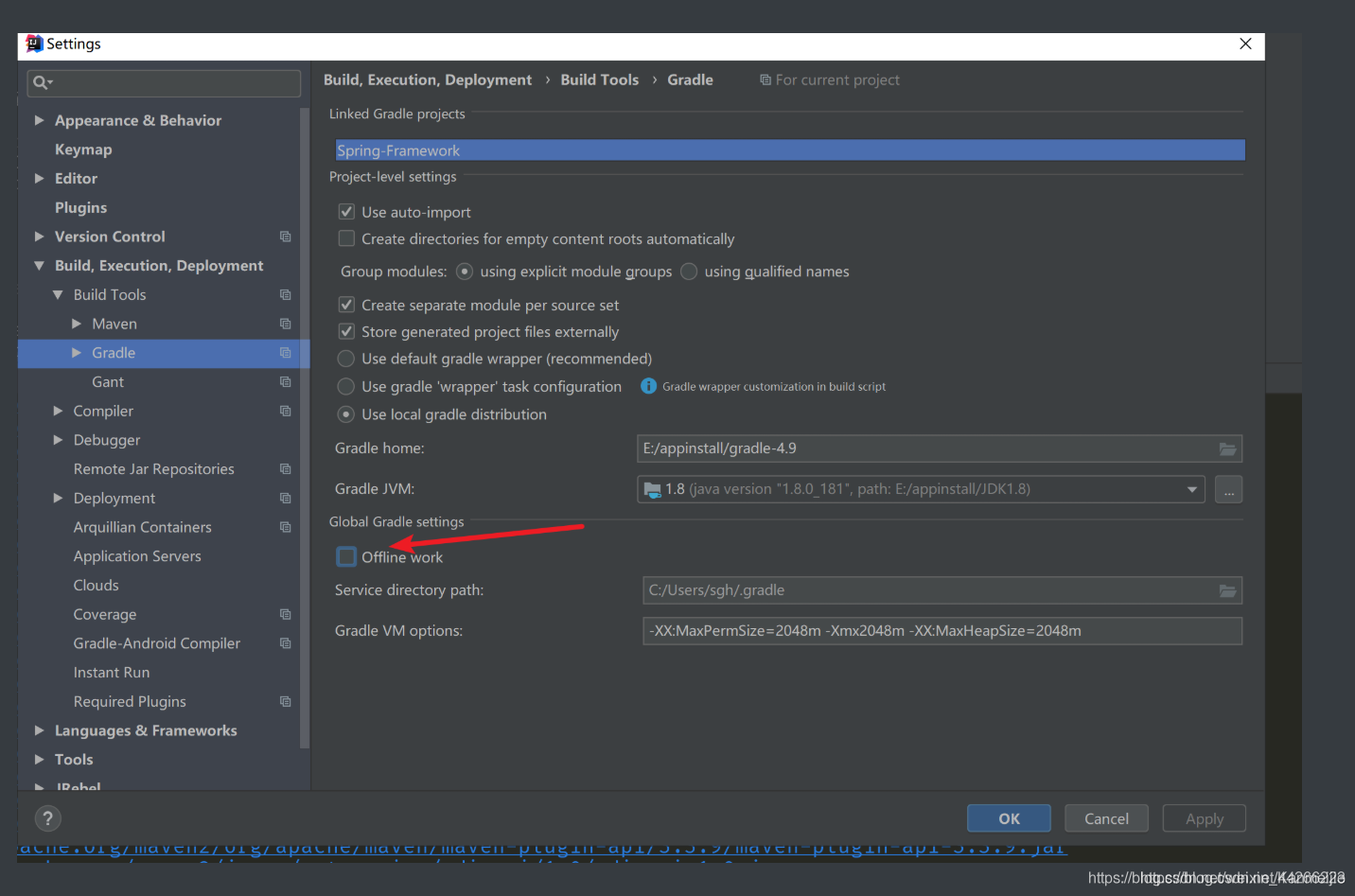Viewport: 1355px width, 896px height.
Task: Click the project-scope icon beside Maven
Action: (285, 324)
